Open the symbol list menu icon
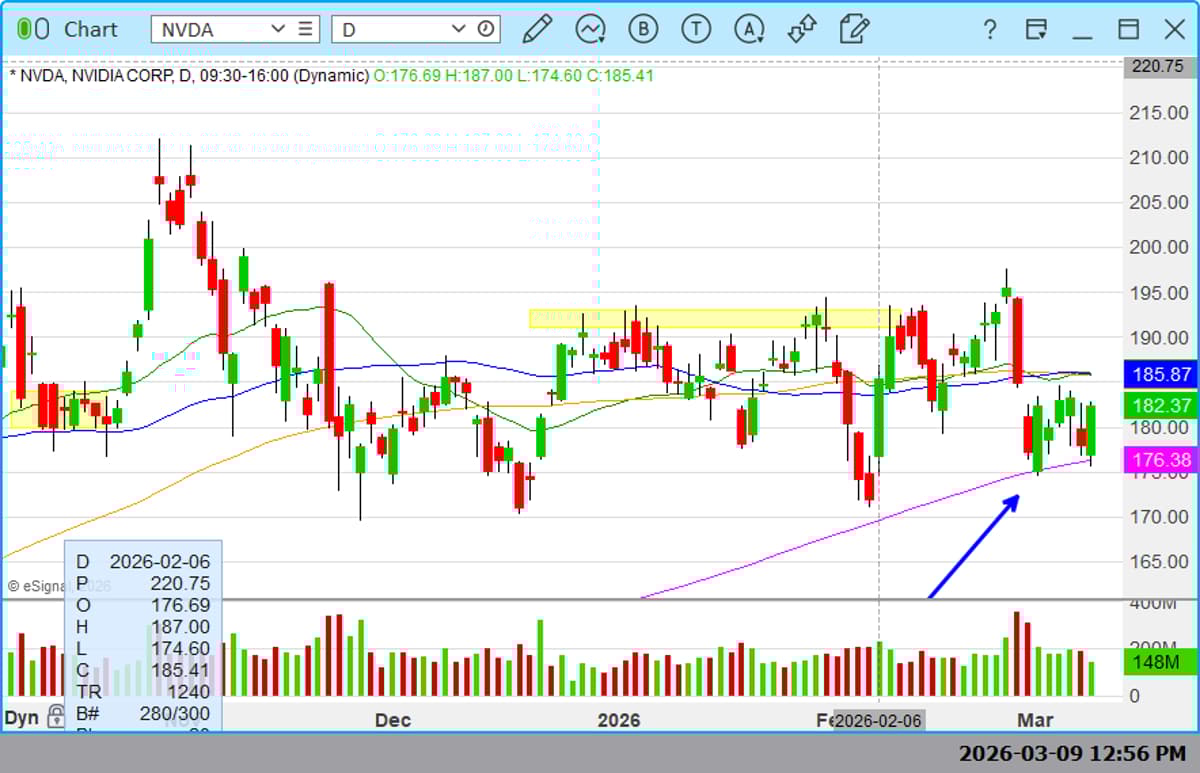 coord(305,29)
